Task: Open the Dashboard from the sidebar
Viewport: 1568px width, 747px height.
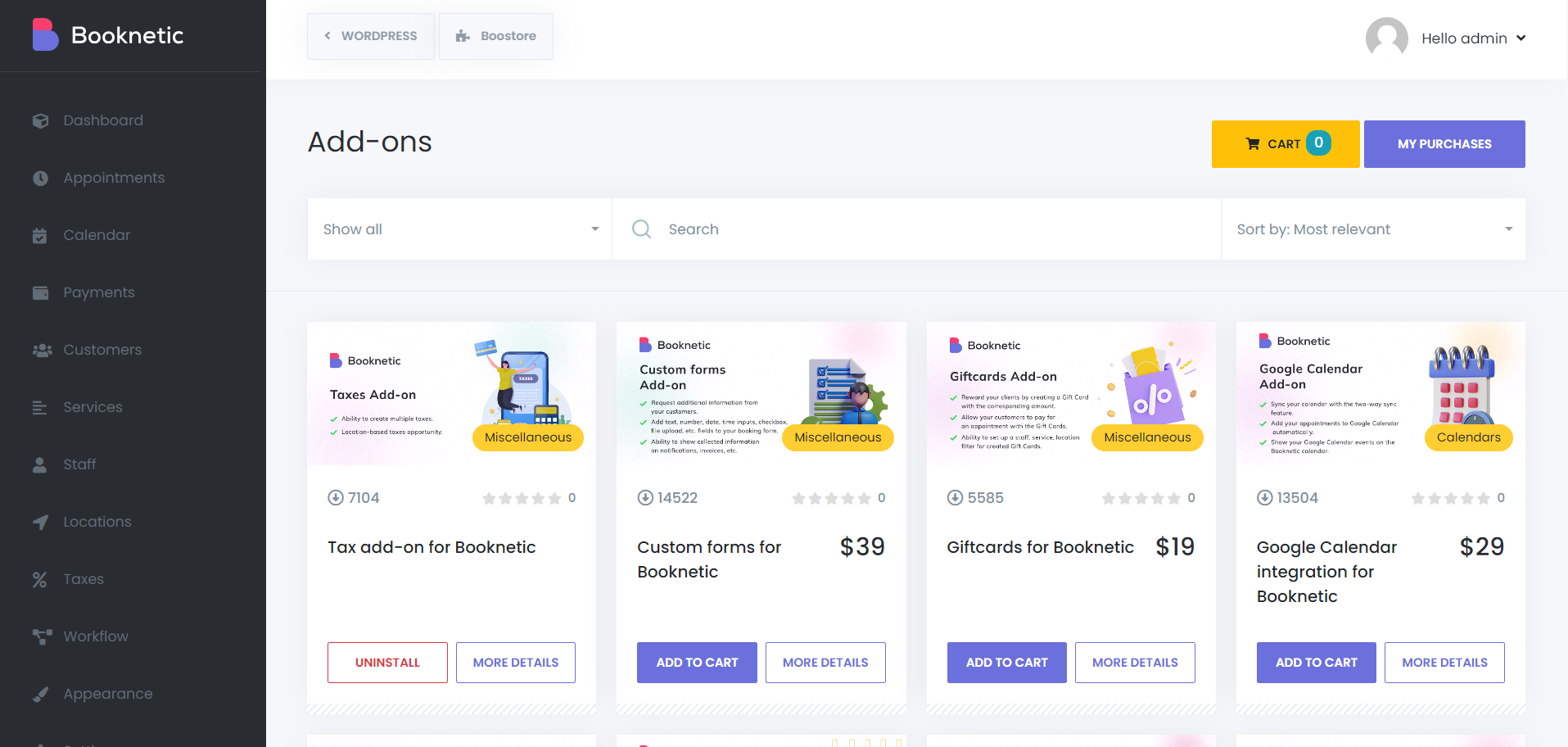Action: click(102, 120)
